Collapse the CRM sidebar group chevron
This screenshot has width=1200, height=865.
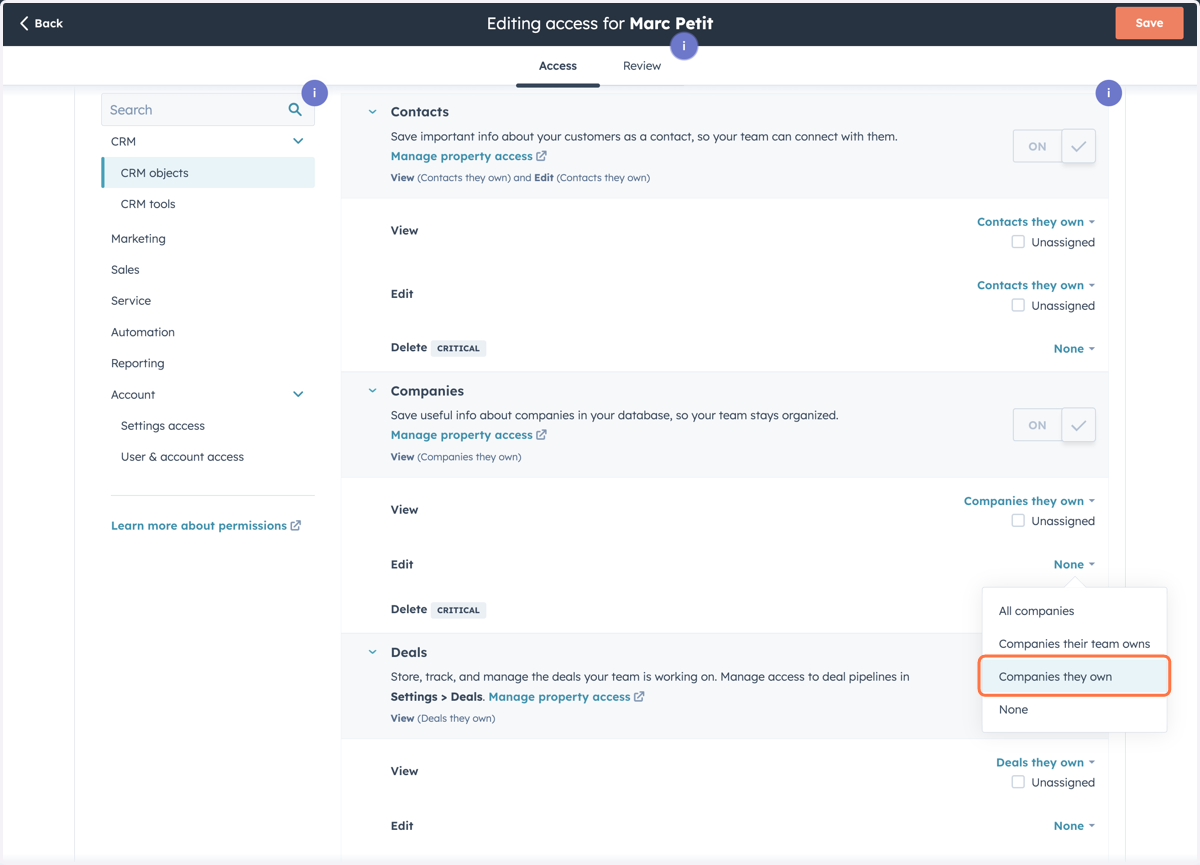point(298,142)
